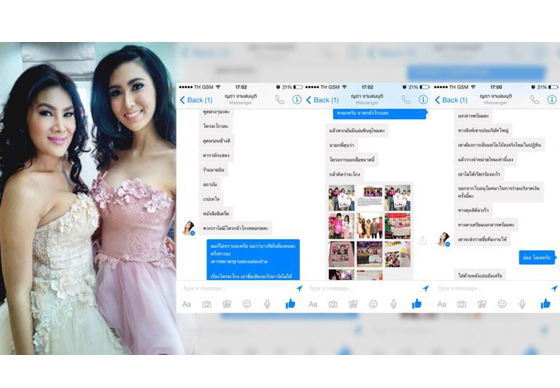Go Back (1) in the second chat
This screenshot has width=560, height=388.
(322, 100)
